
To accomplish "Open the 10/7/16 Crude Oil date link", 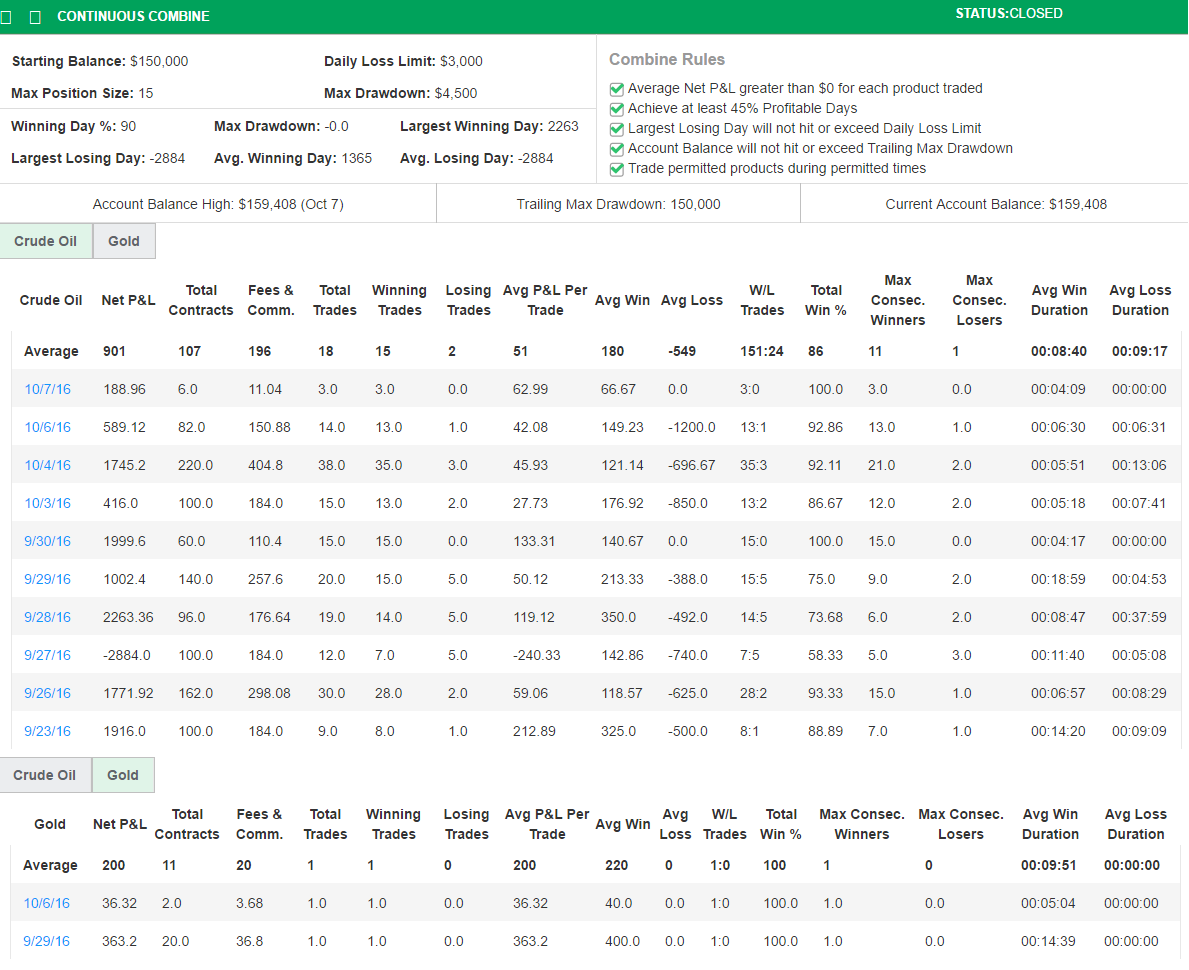I will [47, 389].
